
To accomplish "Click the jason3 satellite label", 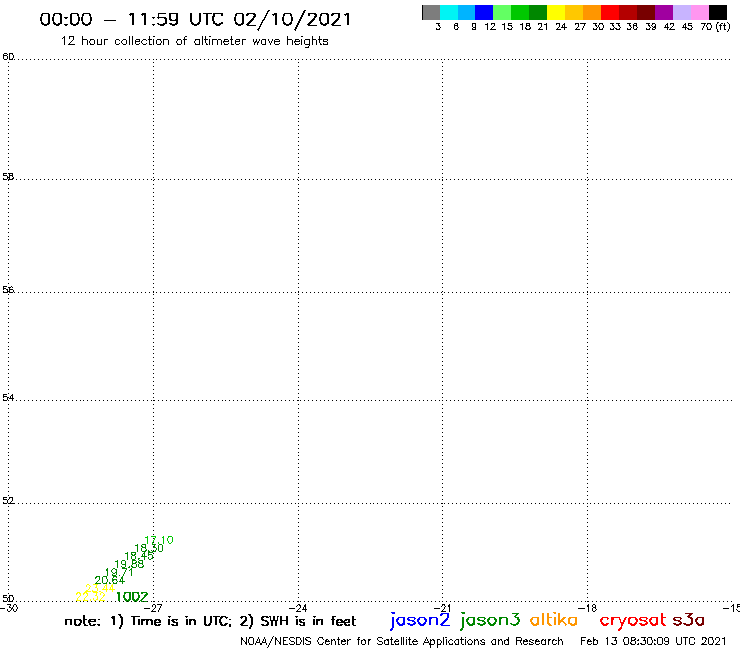I will pos(490,620).
